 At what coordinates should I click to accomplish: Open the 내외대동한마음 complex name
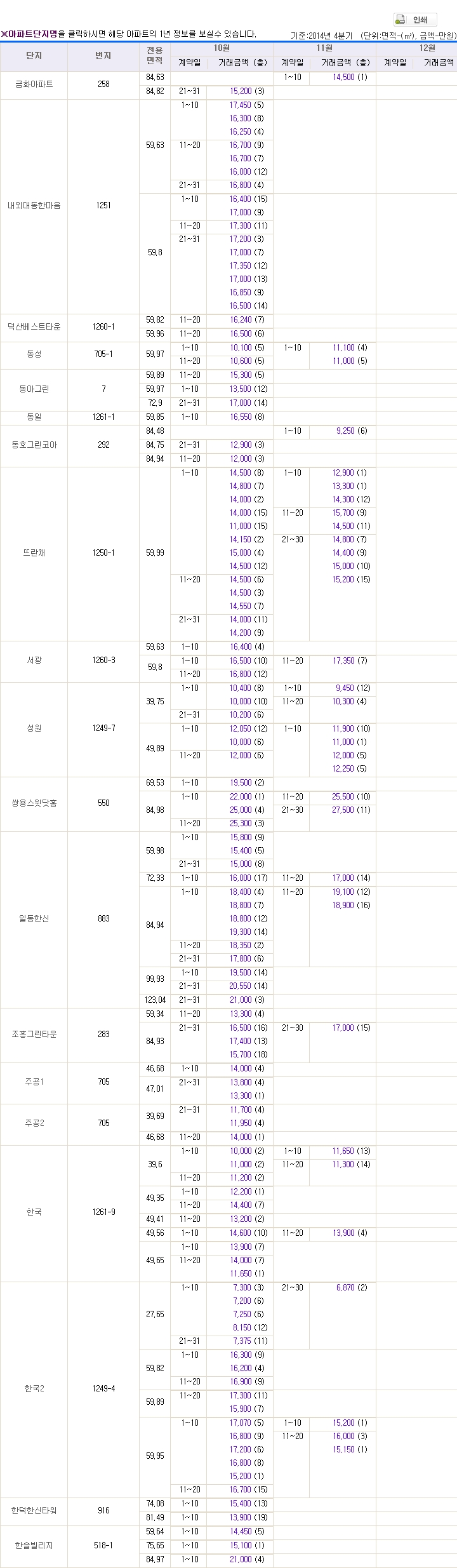tap(34, 205)
